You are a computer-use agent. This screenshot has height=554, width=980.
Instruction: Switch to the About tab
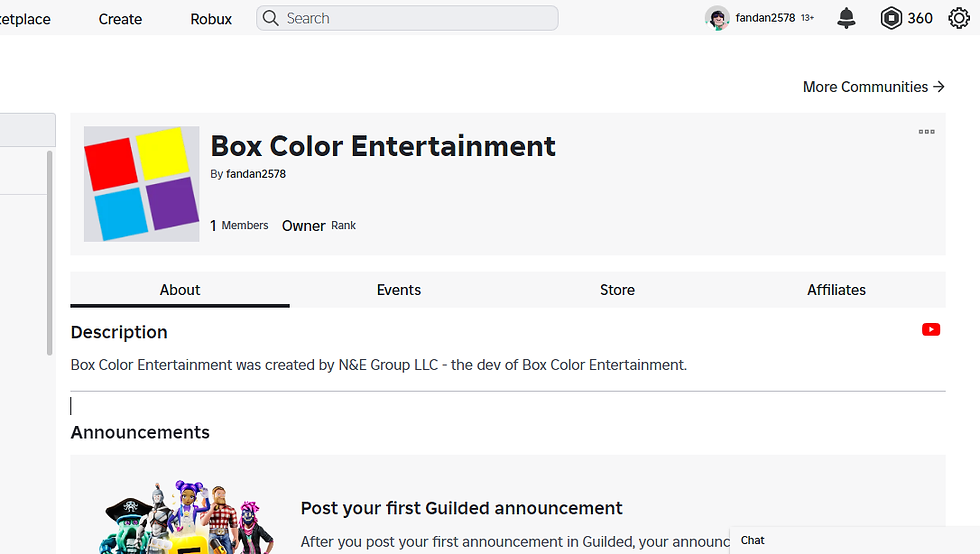tap(180, 290)
